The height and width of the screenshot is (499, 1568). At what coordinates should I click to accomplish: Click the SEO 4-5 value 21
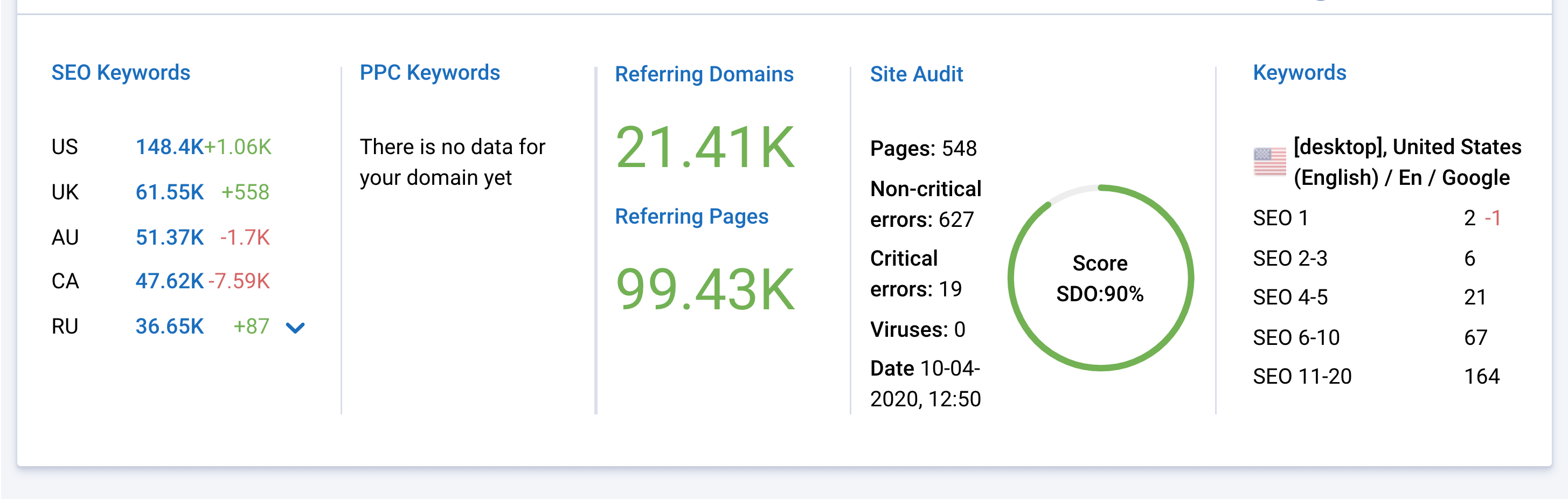tap(1475, 297)
